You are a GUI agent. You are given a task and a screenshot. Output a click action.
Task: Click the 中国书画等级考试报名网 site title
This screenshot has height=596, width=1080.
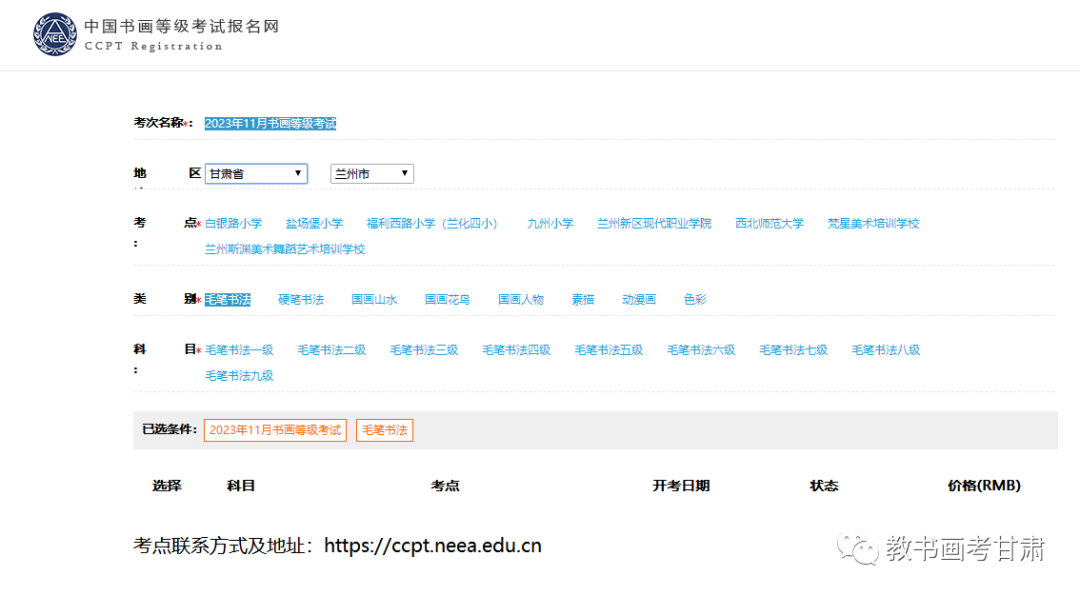pyautogui.click(x=180, y=27)
